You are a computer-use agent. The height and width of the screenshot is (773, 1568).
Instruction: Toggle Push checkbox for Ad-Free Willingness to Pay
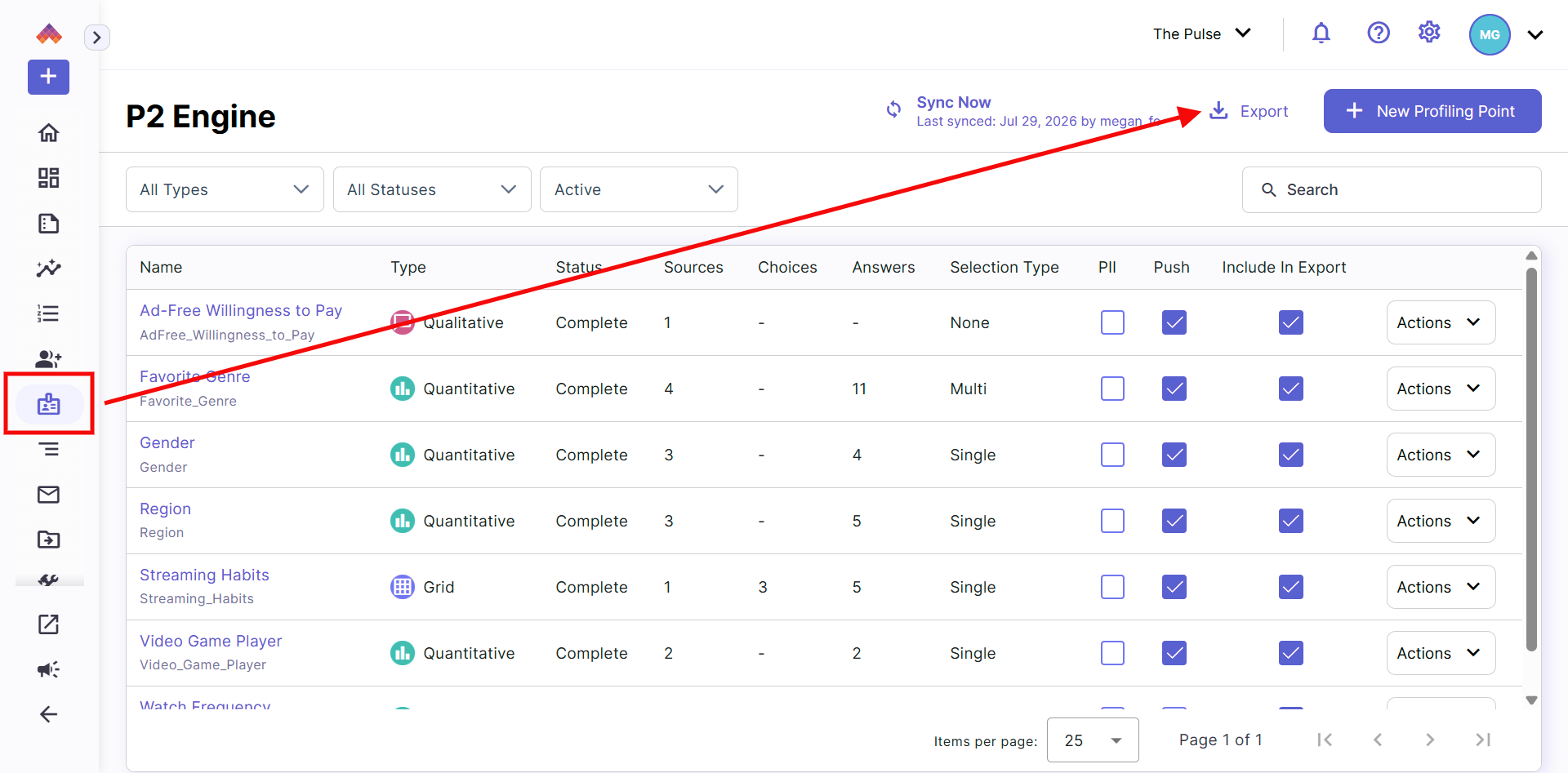(x=1174, y=322)
